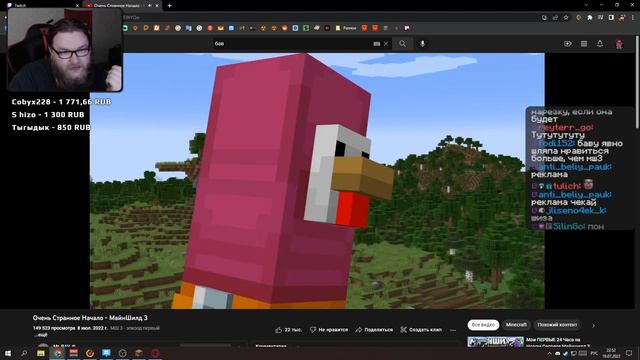Open the Chrome extensions puzzle menu

tap(590, 18)
